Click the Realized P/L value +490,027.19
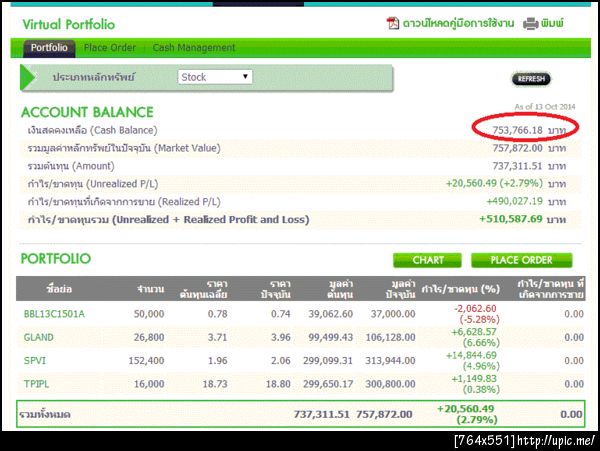The height and width of the screenshot is (451, 600). click(515, 201)
